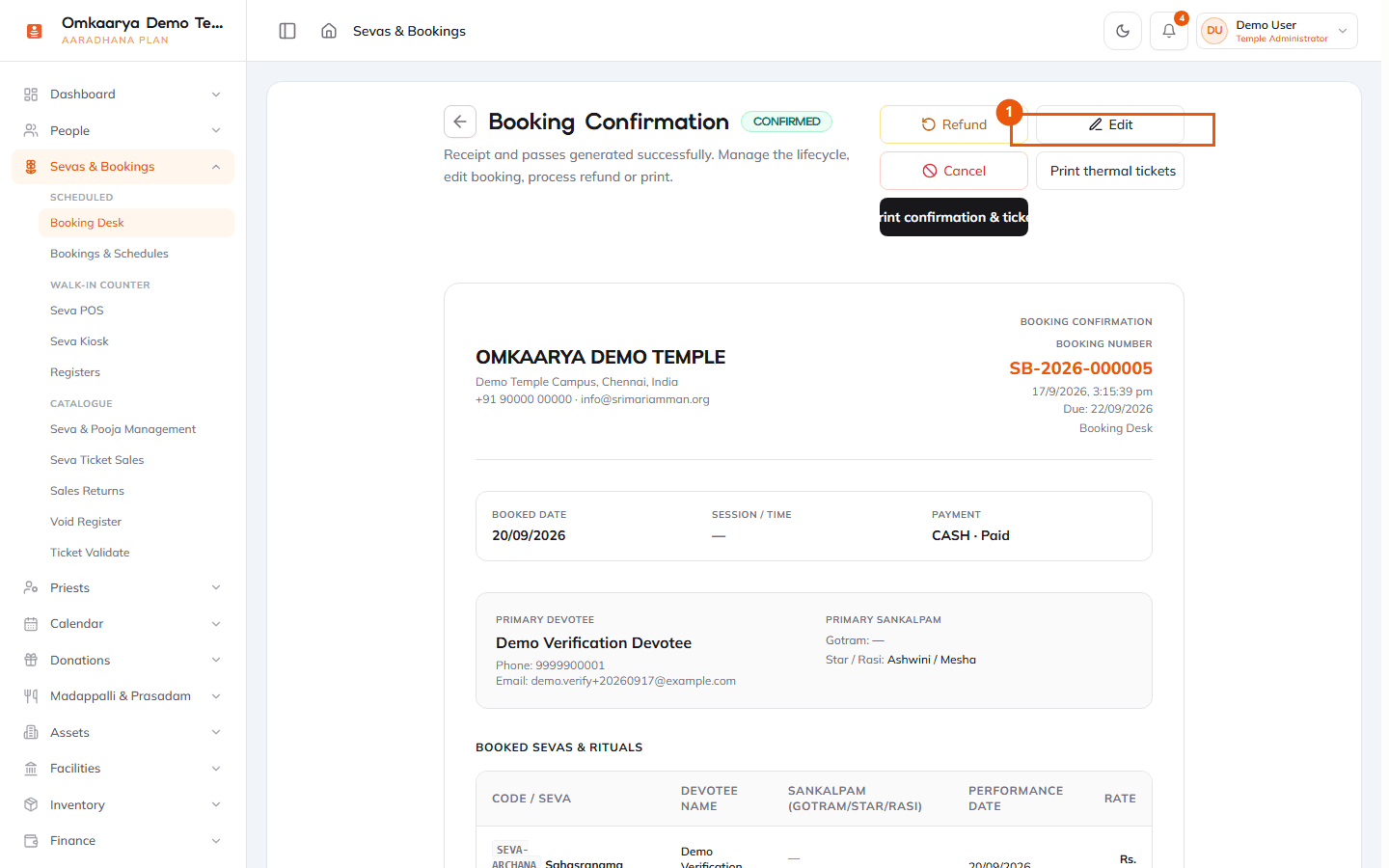1389x868 pixels.
Task: Click booking number SB-2026-000005
Action: point(1080,368)
